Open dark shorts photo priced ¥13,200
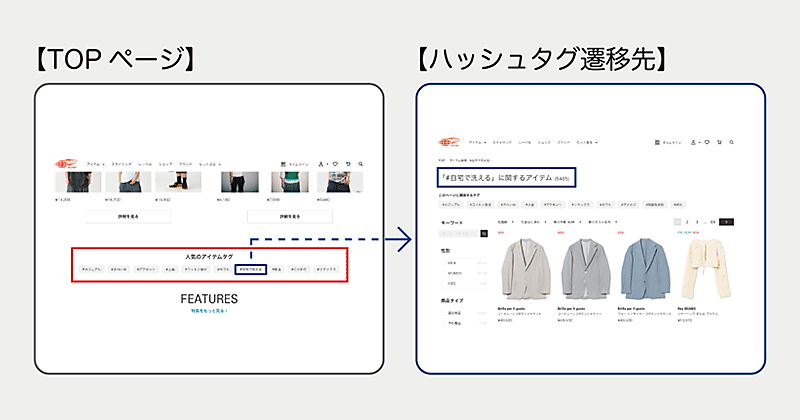 point(78,182)
